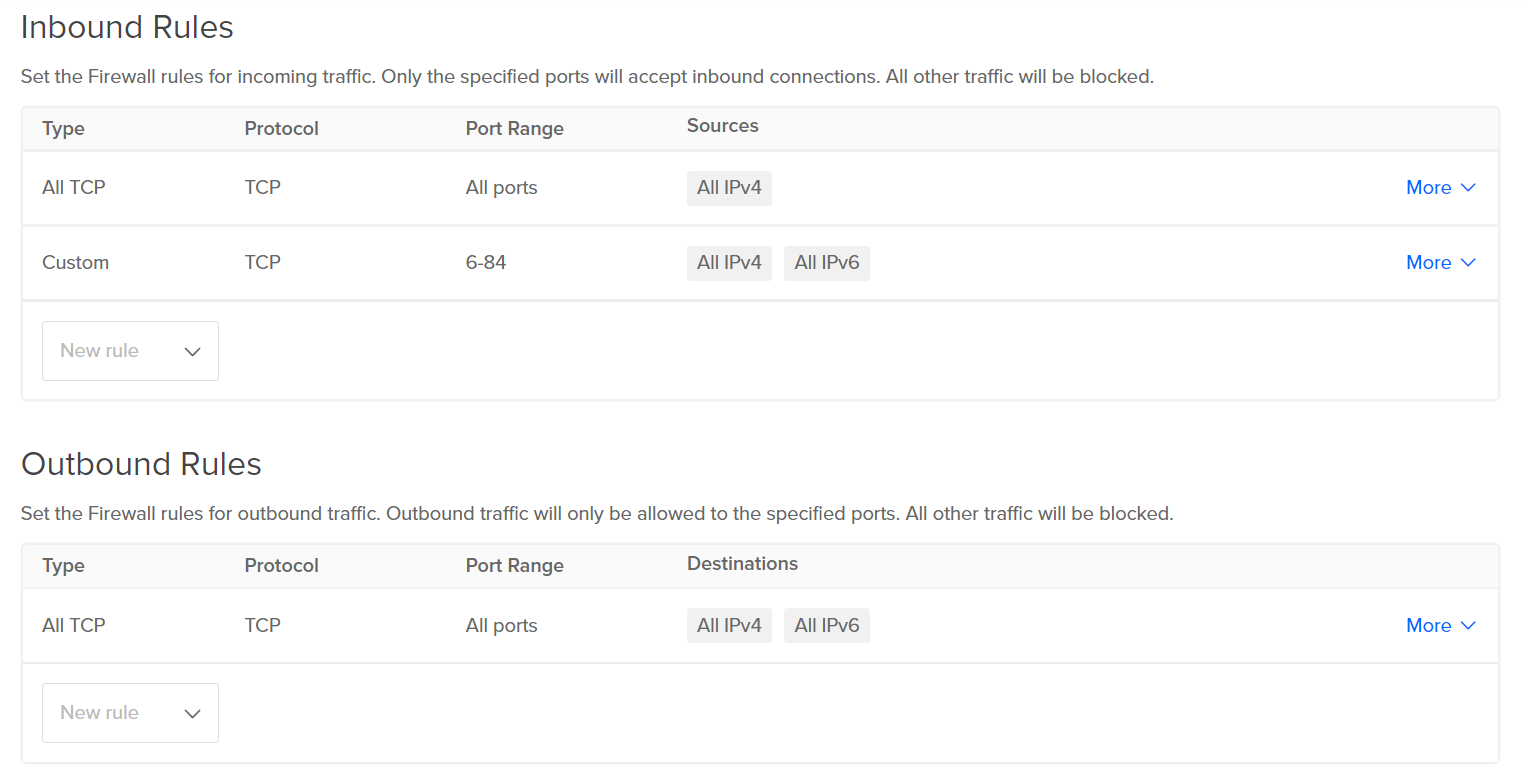Click the Destinations column header
Image resolution: width=1528 pixels, height=780 pixels.
coord(742,564)
